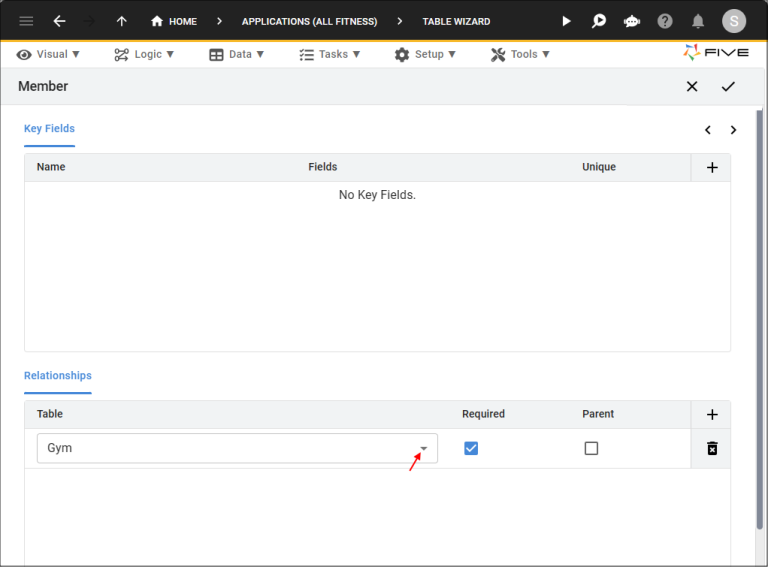Save Member with the checkmark button
This screenshot has height=567, width=768.
(728, 87)
